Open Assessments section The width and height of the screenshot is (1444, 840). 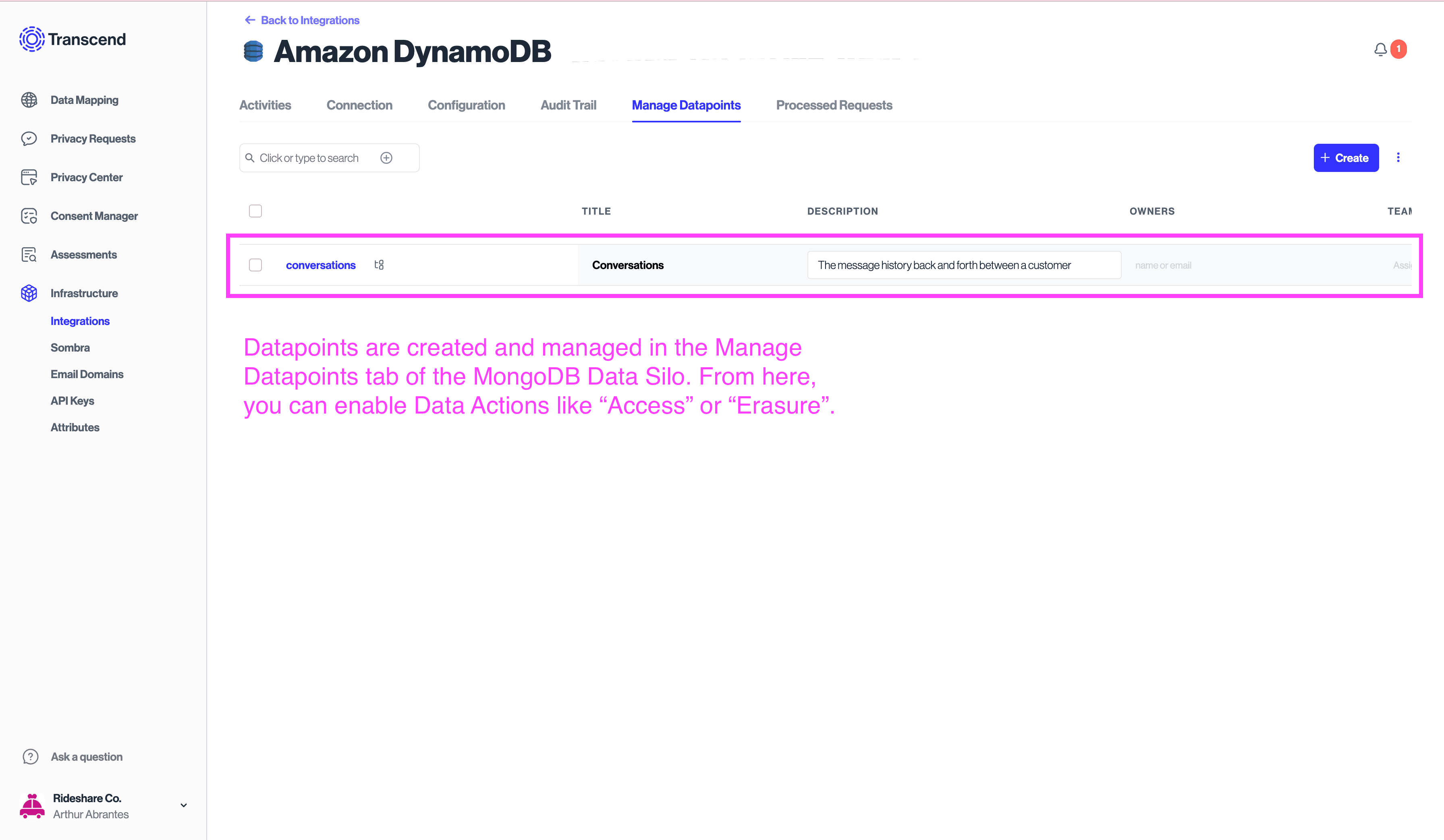(x=83, y=254)
